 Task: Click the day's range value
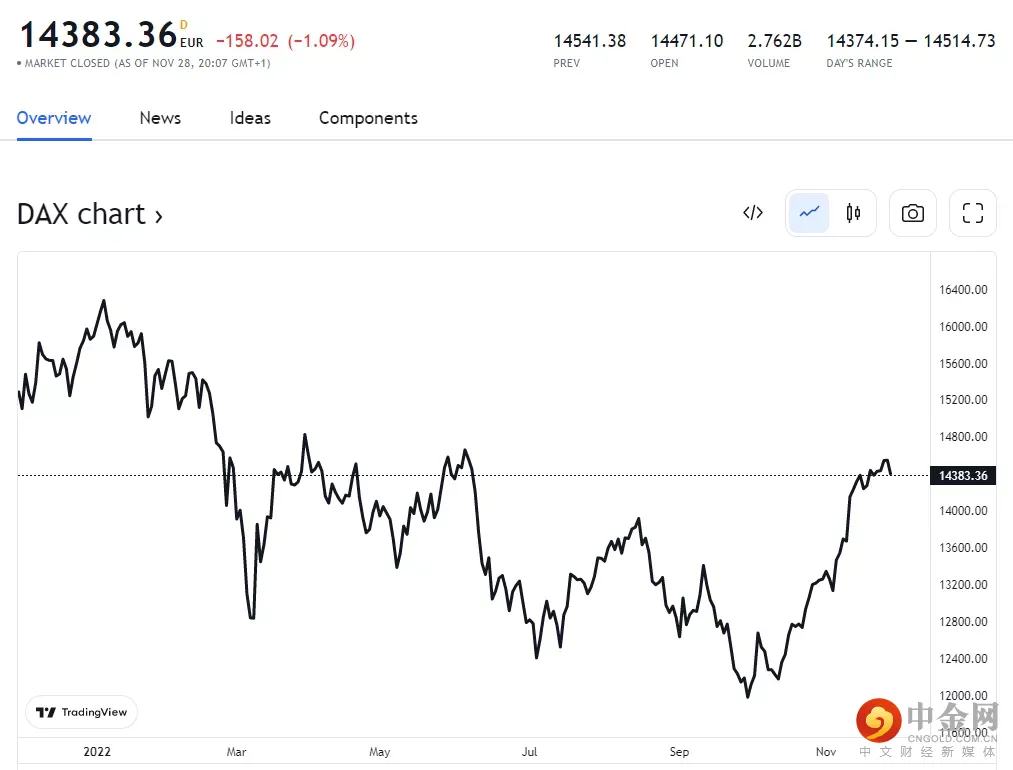point(911,41)
